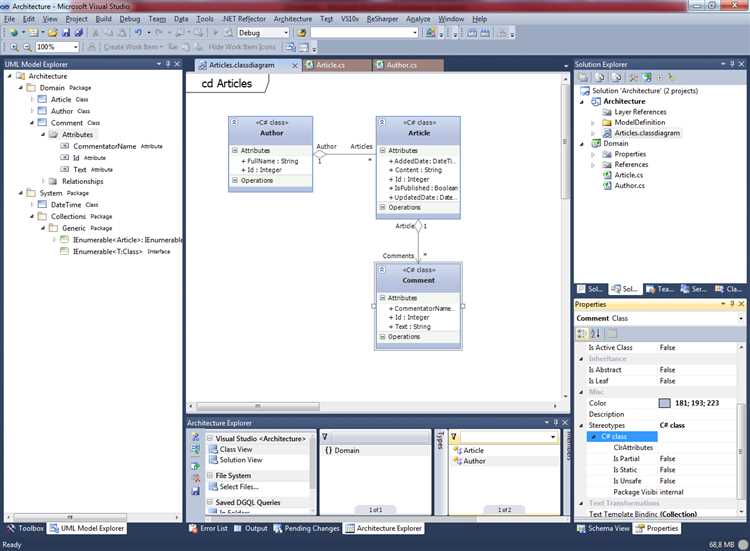Switch to the Toolbox panel tab
750x551 pixels.
click(x=25, y=528)
